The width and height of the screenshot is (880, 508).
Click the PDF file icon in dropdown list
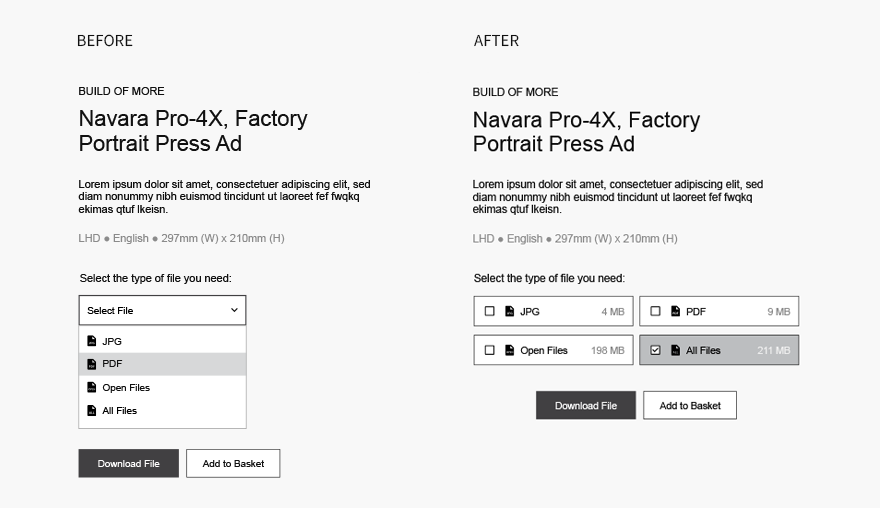(x=92, y=364)
